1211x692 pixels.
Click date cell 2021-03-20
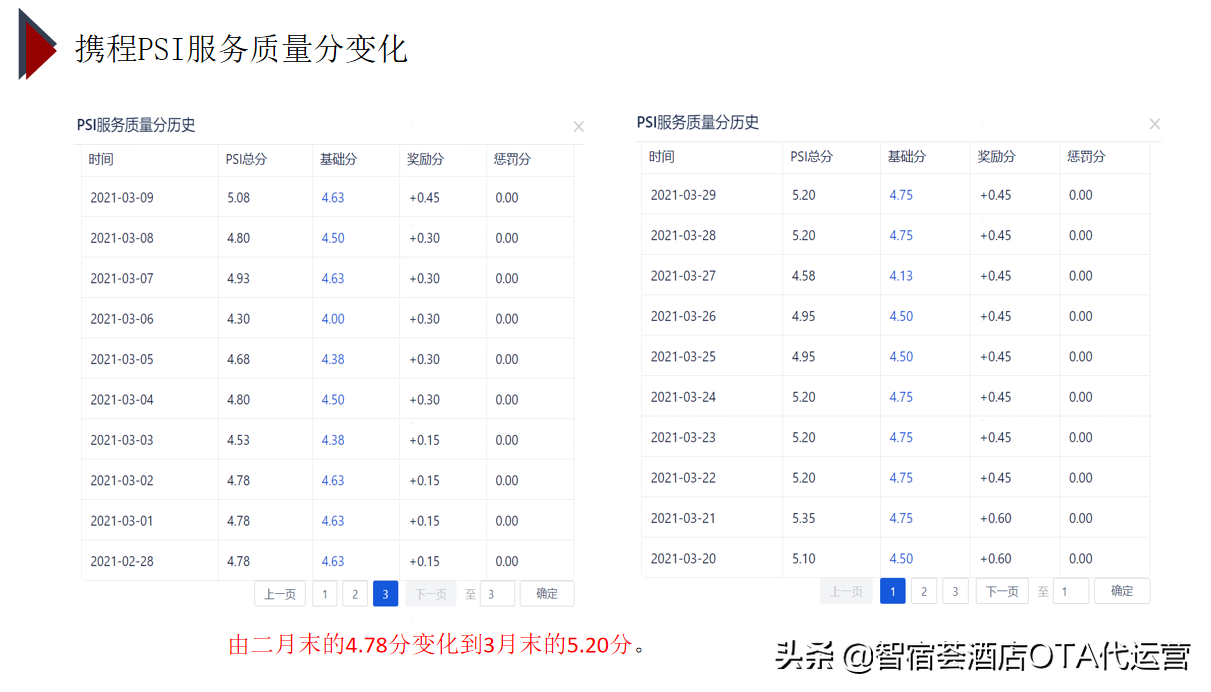tap(683, 558)
